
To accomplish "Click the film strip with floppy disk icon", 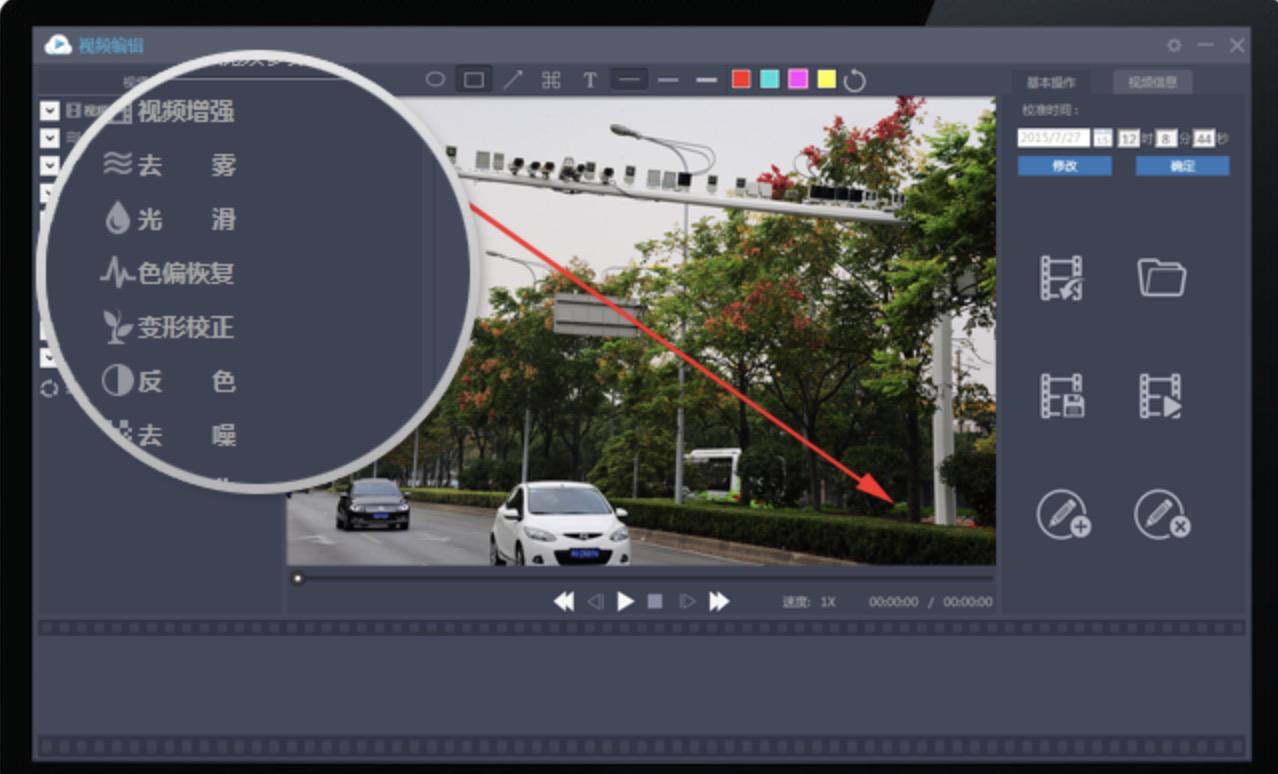I will tap(1061, 396).
